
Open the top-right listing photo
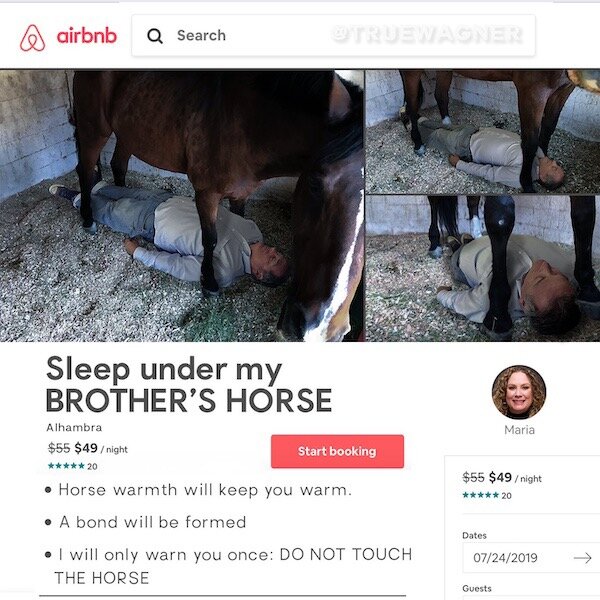[483, 132]
